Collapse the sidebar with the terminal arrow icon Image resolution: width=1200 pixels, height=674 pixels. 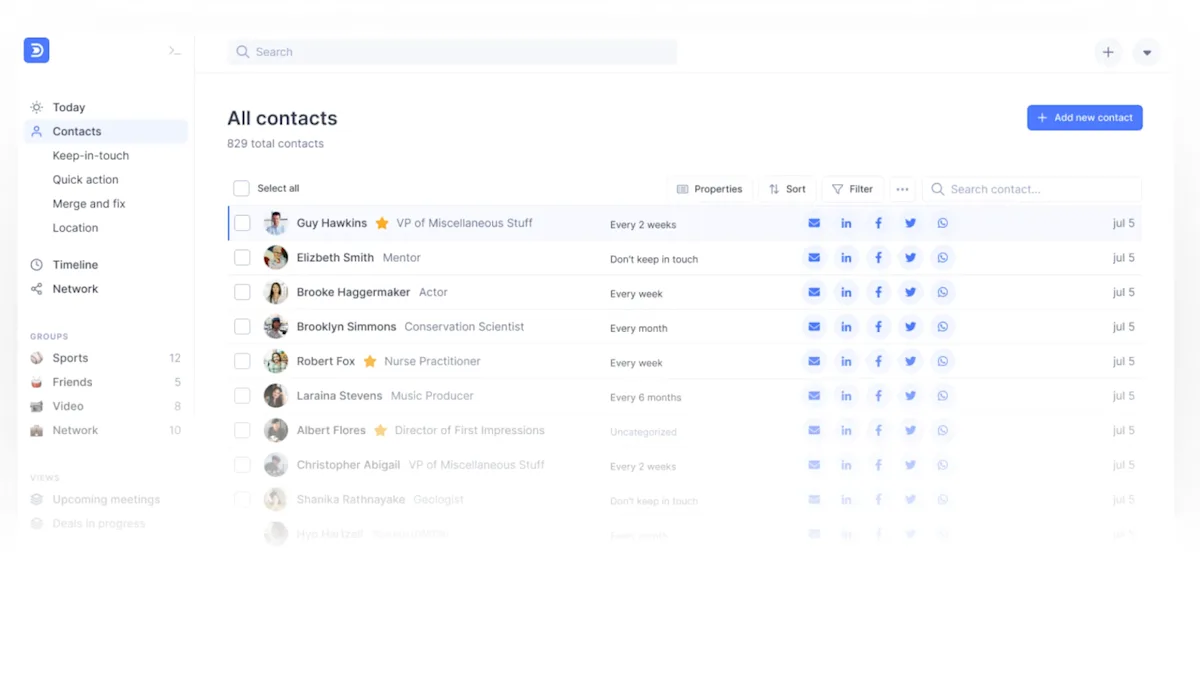[x=175, y=51]
